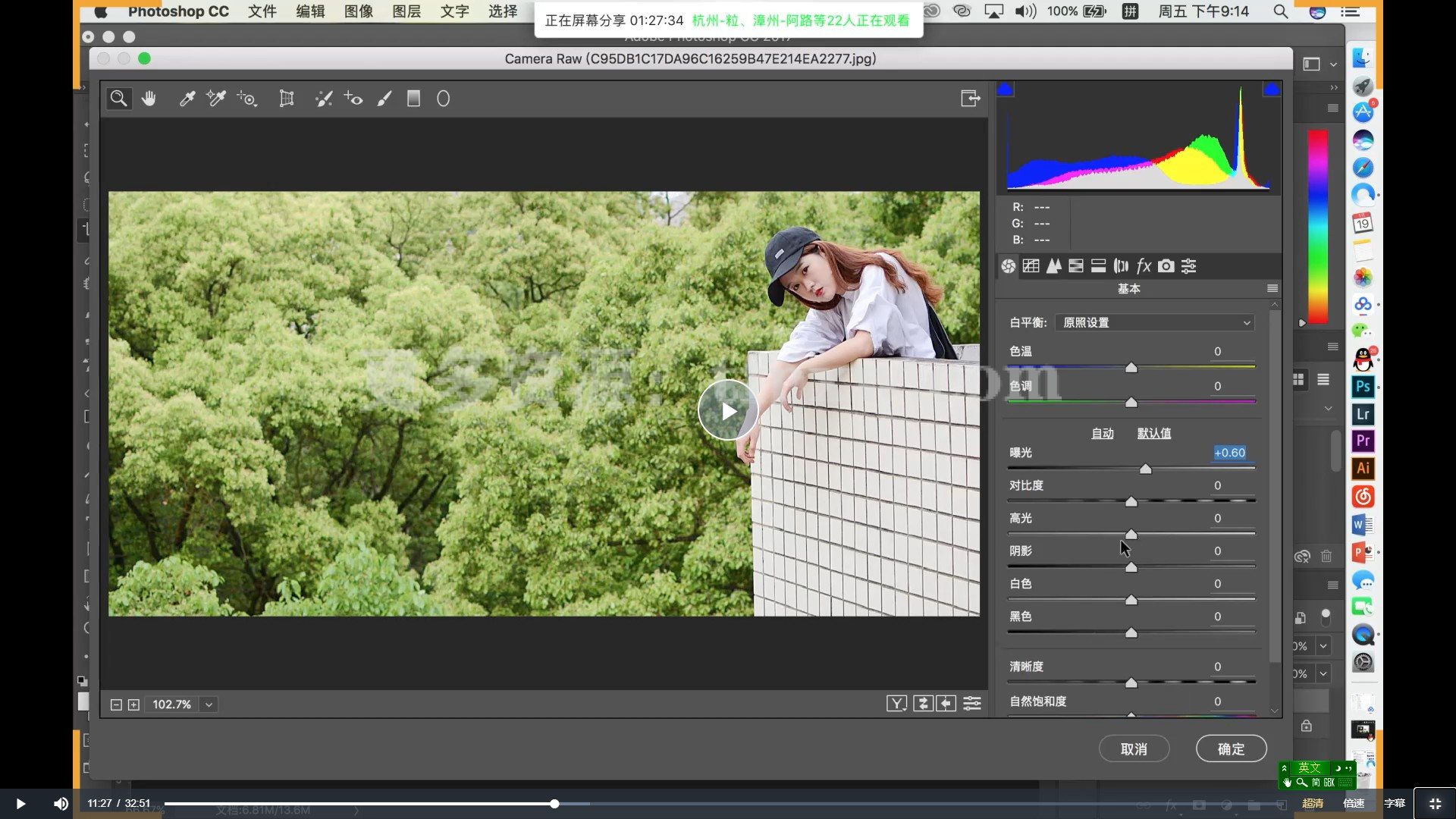The image size is (1456, 819).
Task: Click the 色温 temperature slider handle
Action: pos(1131,368)
